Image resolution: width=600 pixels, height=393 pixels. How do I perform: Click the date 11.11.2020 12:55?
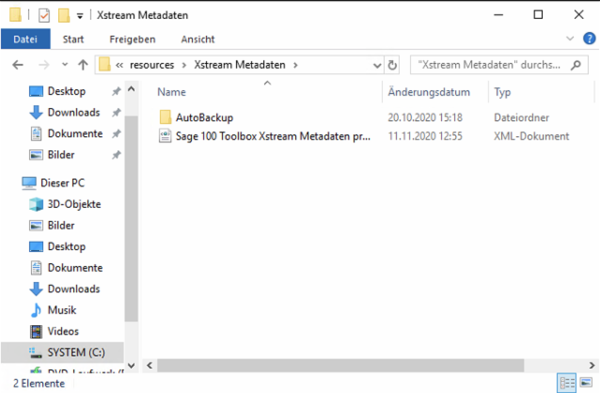point(425,136)
